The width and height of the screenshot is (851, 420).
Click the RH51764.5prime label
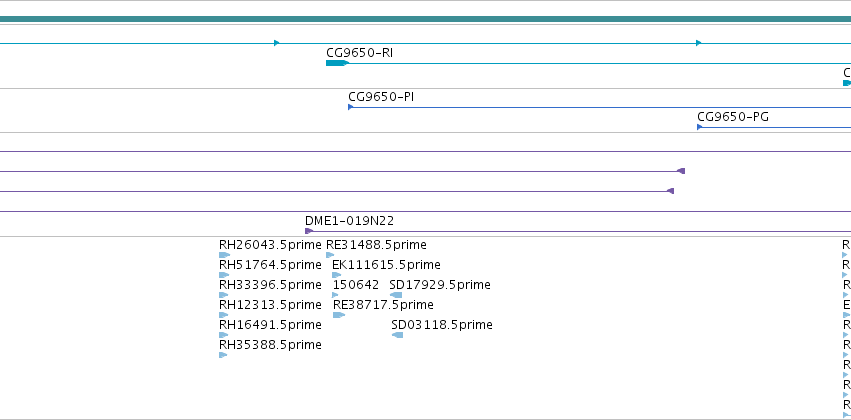tap(270, 265)
